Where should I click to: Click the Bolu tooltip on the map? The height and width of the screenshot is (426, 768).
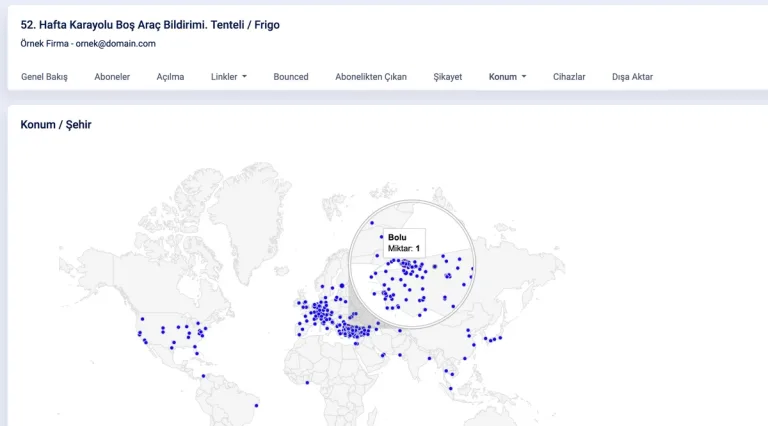pos(404,242)
